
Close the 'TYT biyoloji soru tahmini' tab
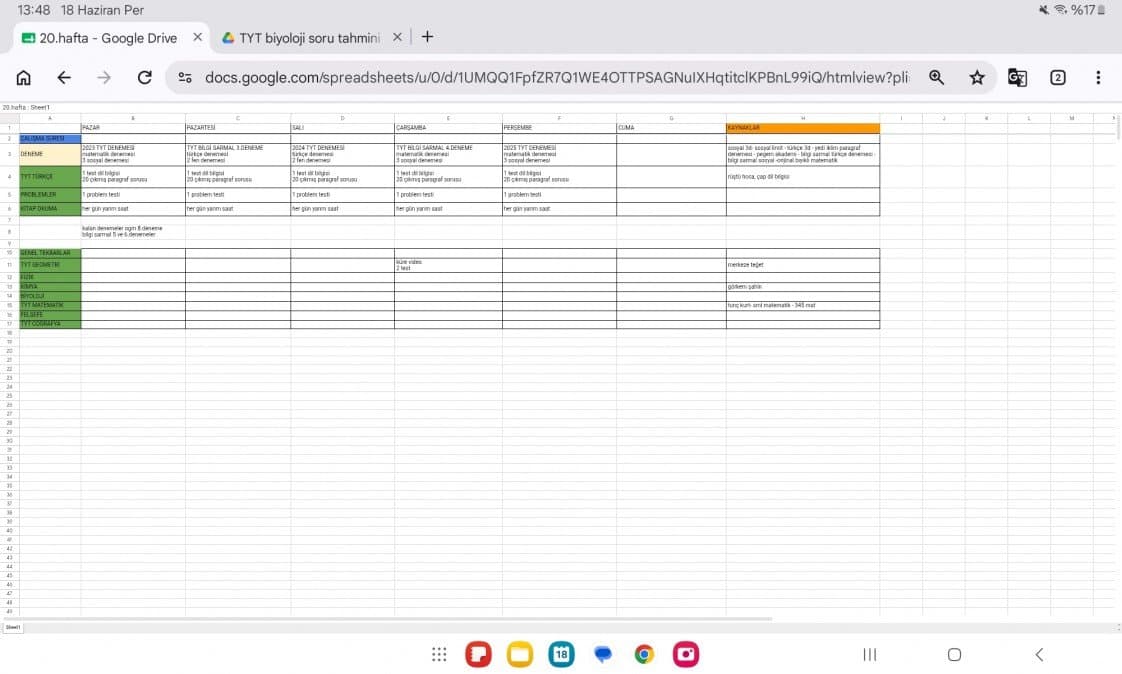[397, 37]
